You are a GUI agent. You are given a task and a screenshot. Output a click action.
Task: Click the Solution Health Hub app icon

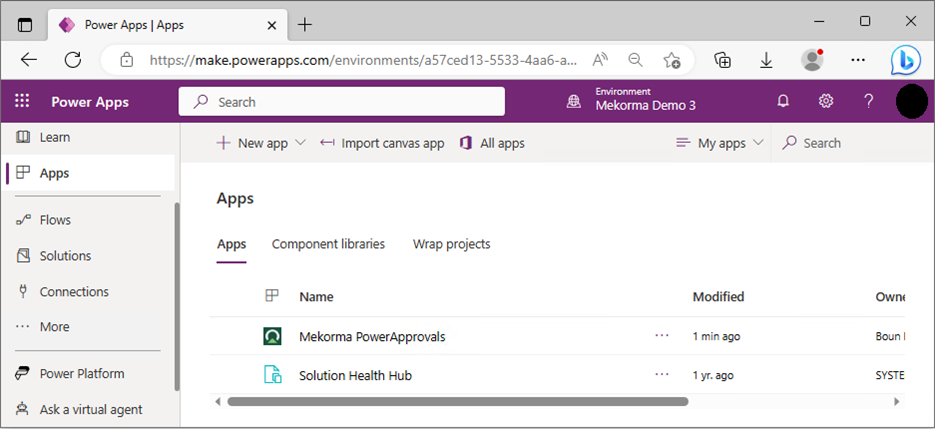[272, 376]
